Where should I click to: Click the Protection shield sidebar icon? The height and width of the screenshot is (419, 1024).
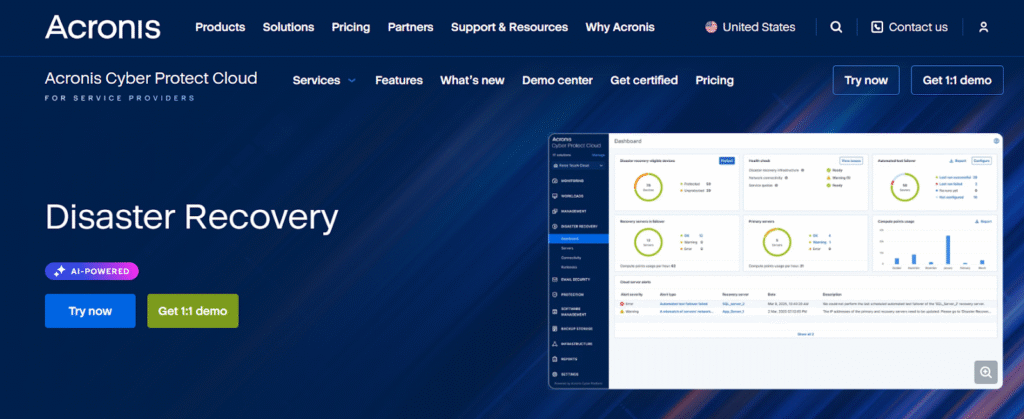click(x=554, y=294)
